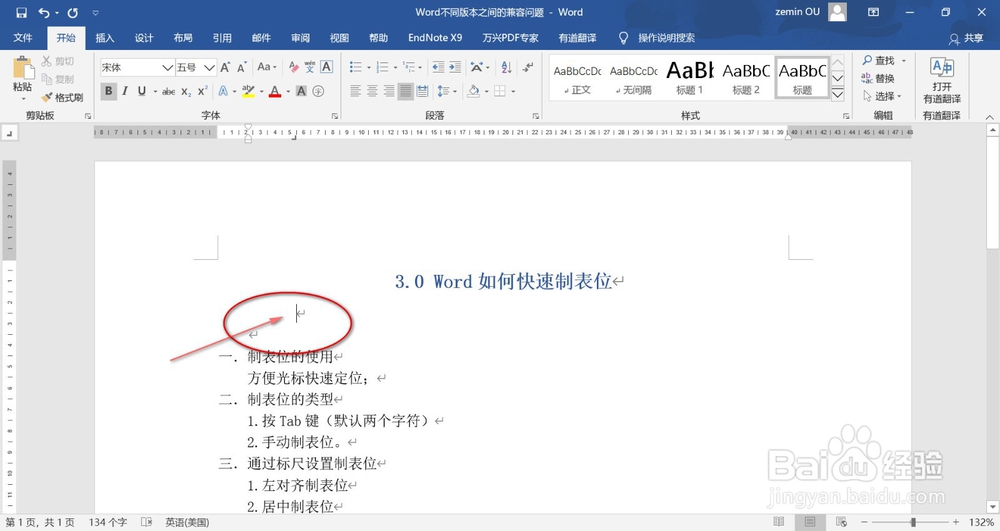Clear all formatting eraser icon

pos(293,67)
